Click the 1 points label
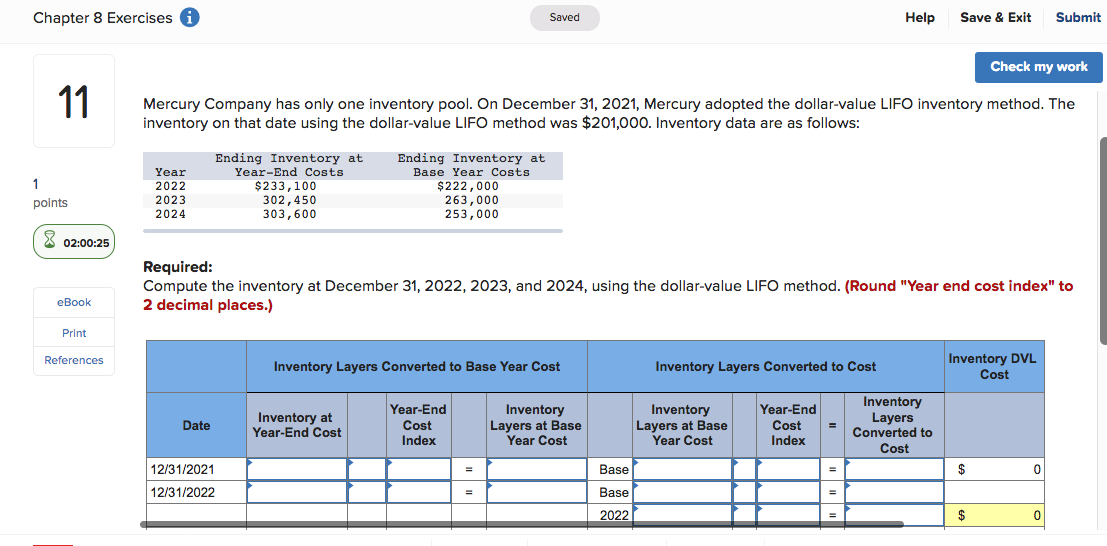 pyautogui.click(x=50, y=194)
